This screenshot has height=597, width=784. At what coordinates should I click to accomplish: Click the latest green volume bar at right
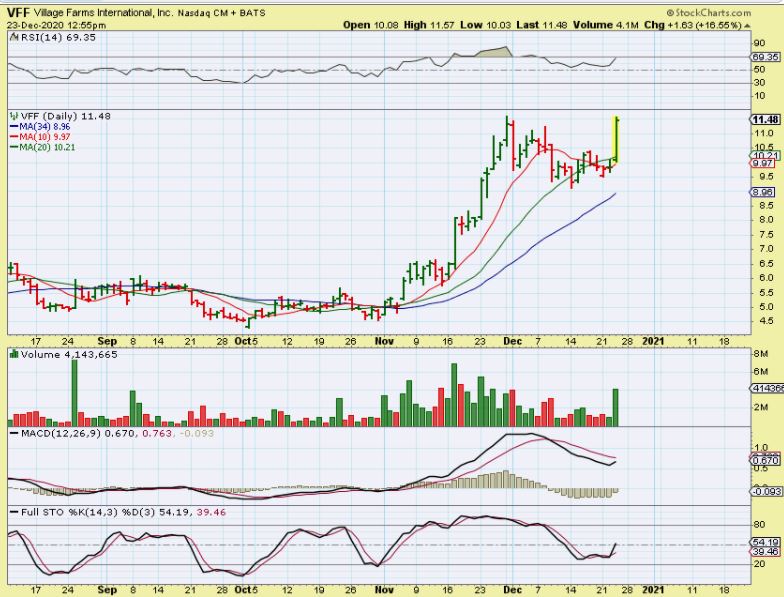point(616,408)
